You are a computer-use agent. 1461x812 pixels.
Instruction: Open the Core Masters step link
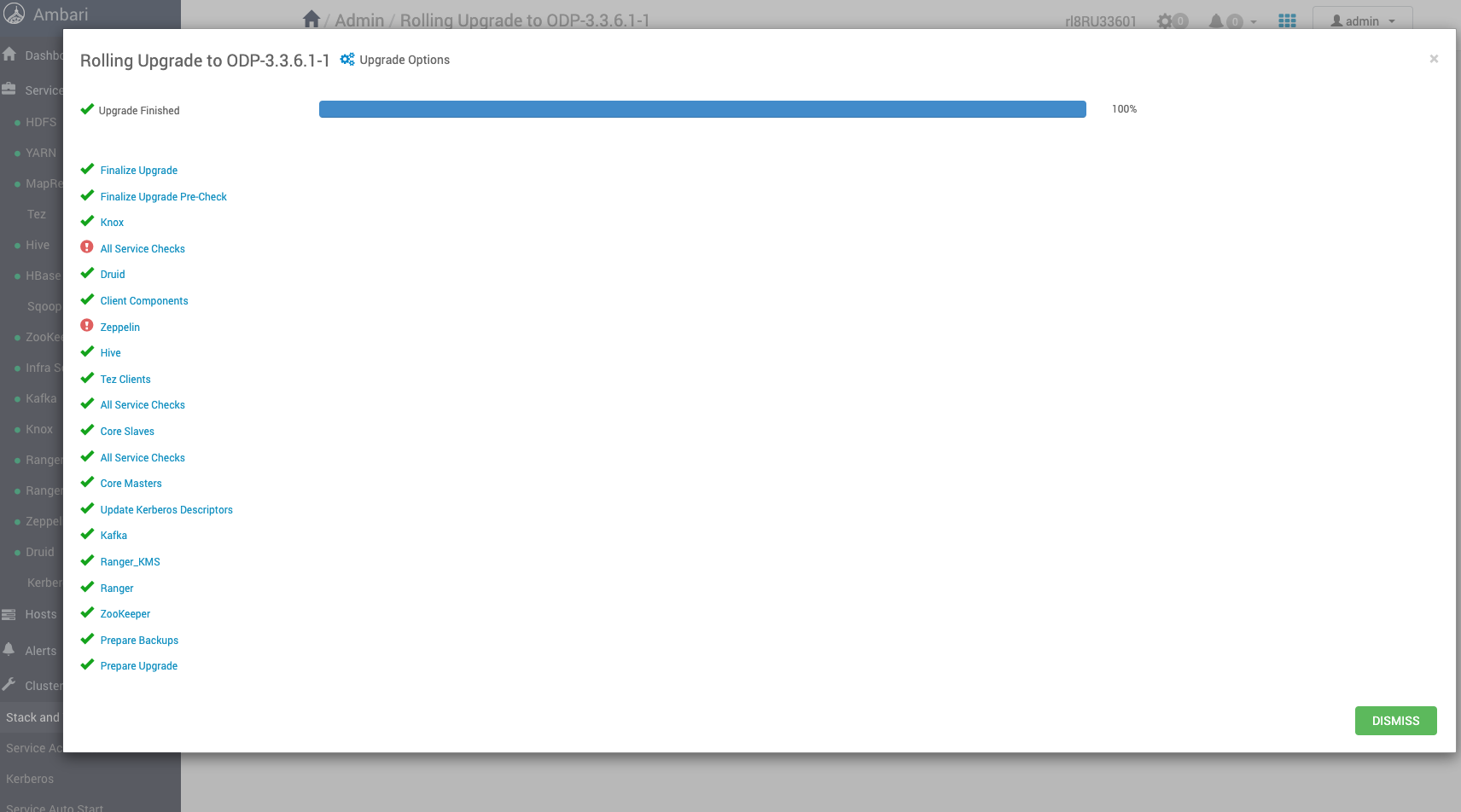coord(131,484)
